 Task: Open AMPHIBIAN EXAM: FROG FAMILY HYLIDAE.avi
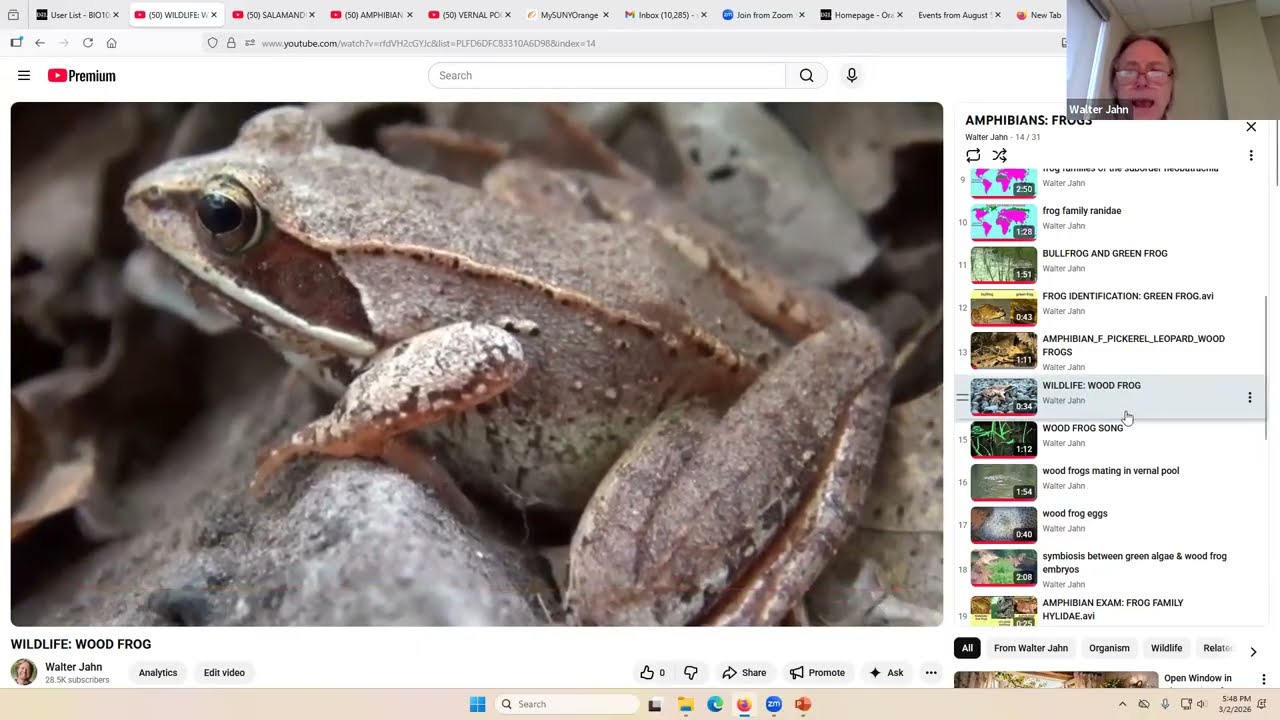point(1110,610)
